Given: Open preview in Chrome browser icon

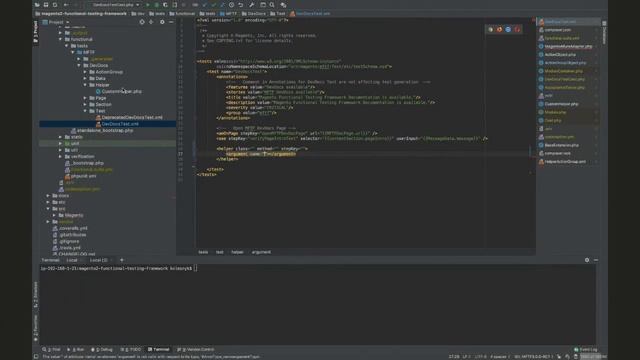Looking at the screenshot, I should 491,29.
